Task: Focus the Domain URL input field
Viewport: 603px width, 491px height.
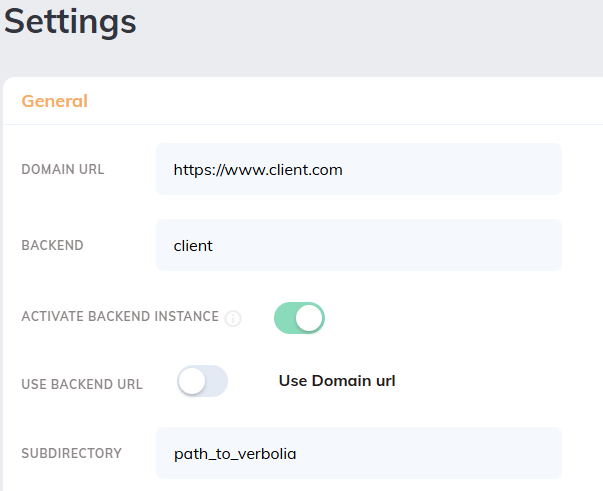Action: pos(358,169)
